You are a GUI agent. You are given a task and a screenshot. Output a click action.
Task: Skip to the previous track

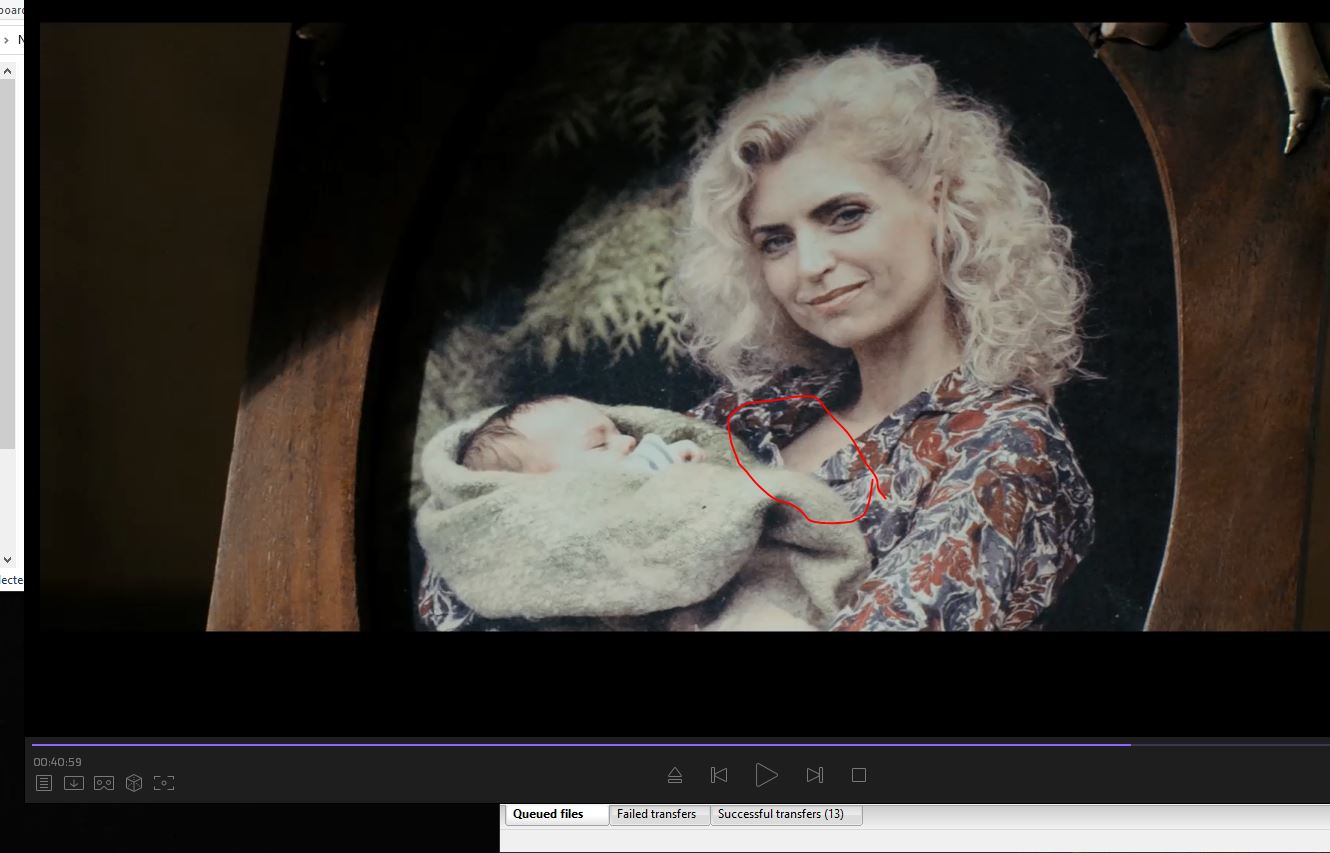pyautogui.click(x=718, y=775)
